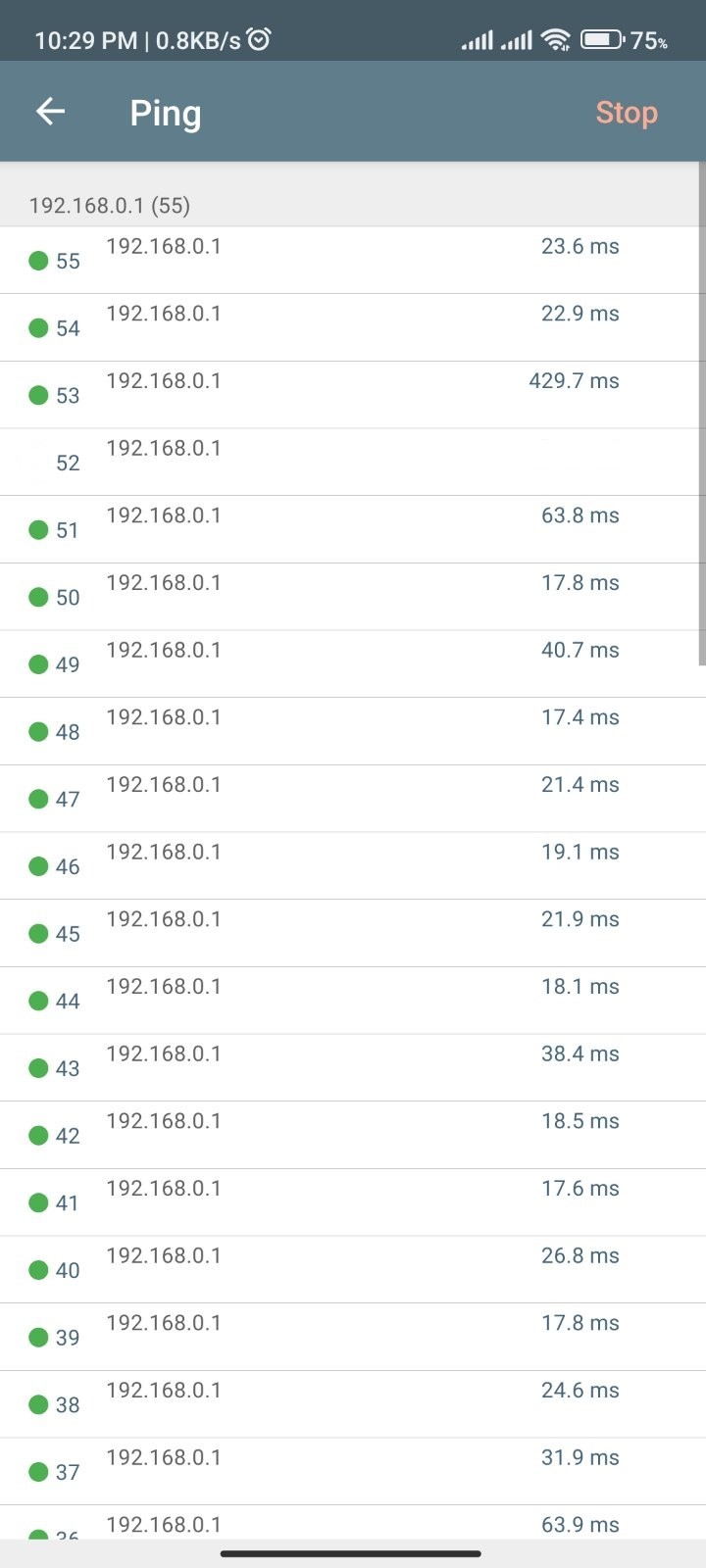Viewport: 706px width, 1568px height.
Task: Select the failed ping row 52
Action: tap(353, 462)
